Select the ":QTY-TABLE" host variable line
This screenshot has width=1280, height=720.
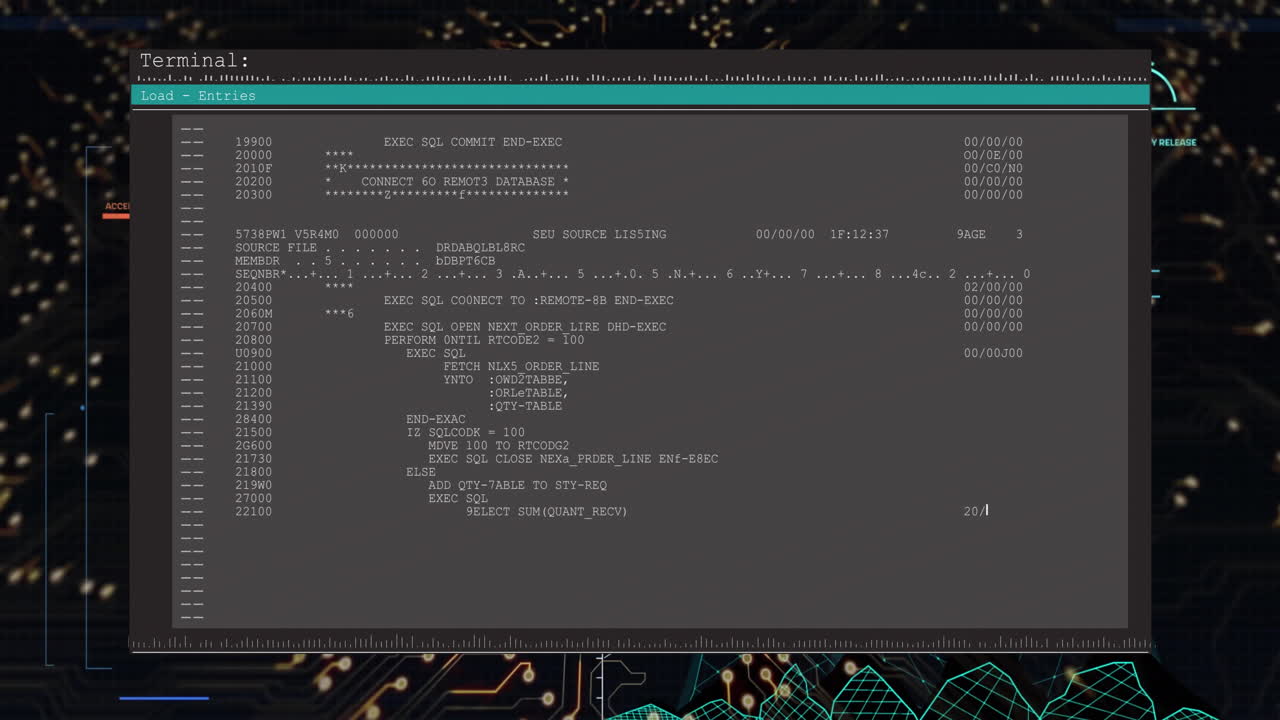[x=525, y=406]
